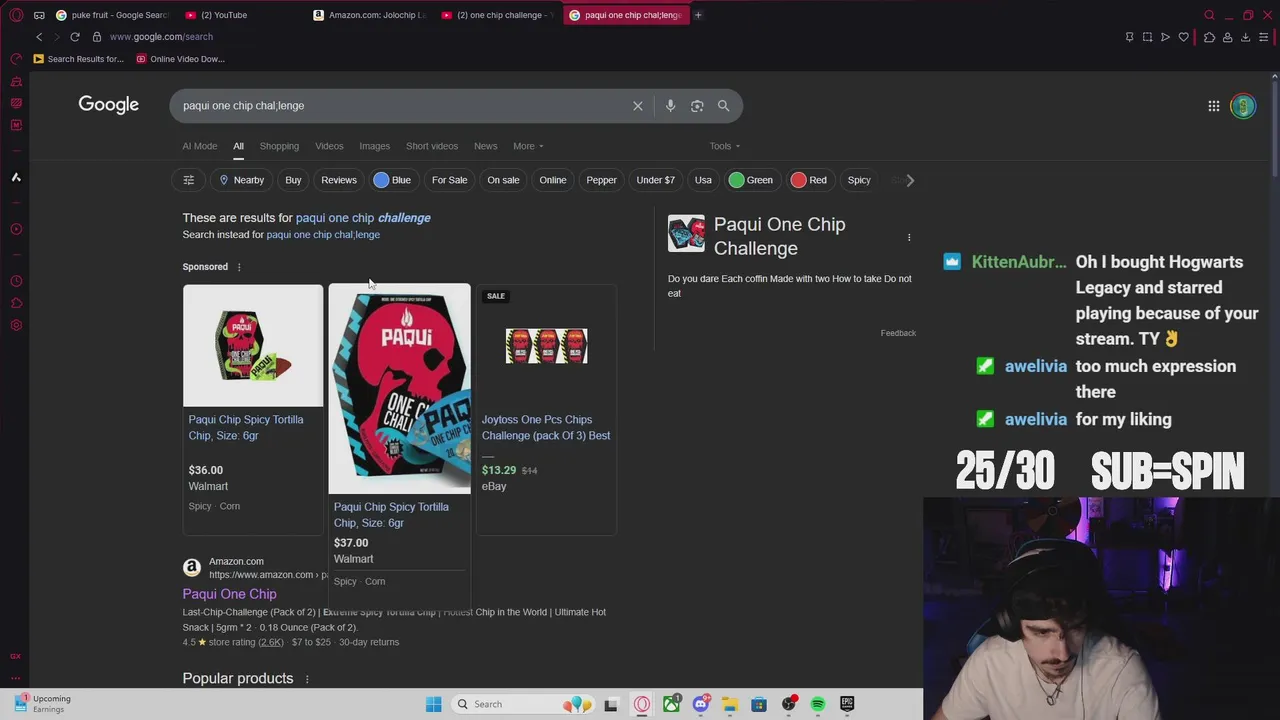The width and height of the screenshot is (1280, 720).
Task: Show more filter chips with right chevron
Action: tap(910, 180)
